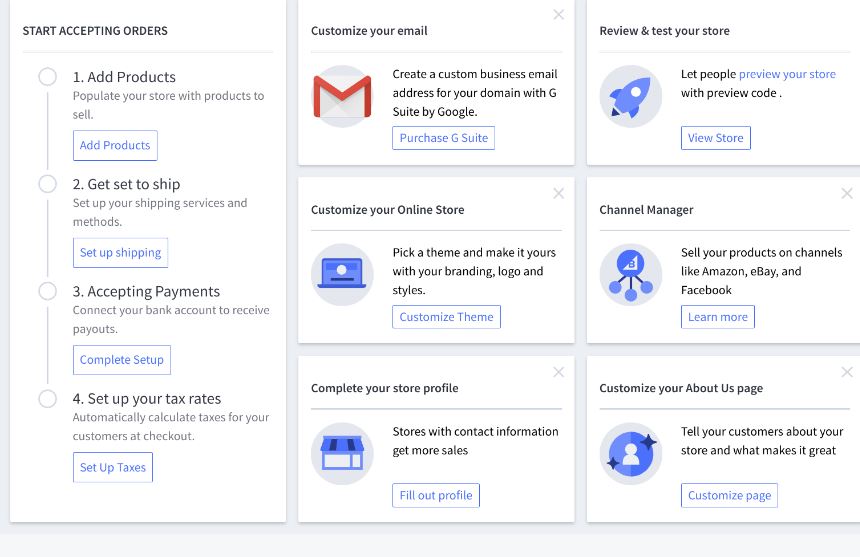Click 'Stores with contact information' description text
Viewport: 860px width, 557px height.
pyautogui.click(x=475, y=441)
